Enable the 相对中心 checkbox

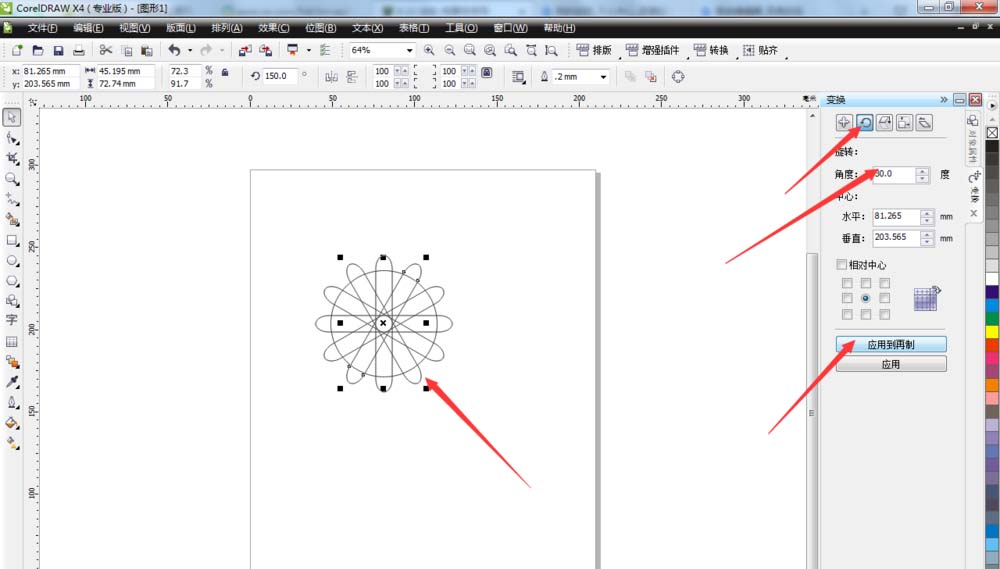pyautogui.click(x=842, y=264)
